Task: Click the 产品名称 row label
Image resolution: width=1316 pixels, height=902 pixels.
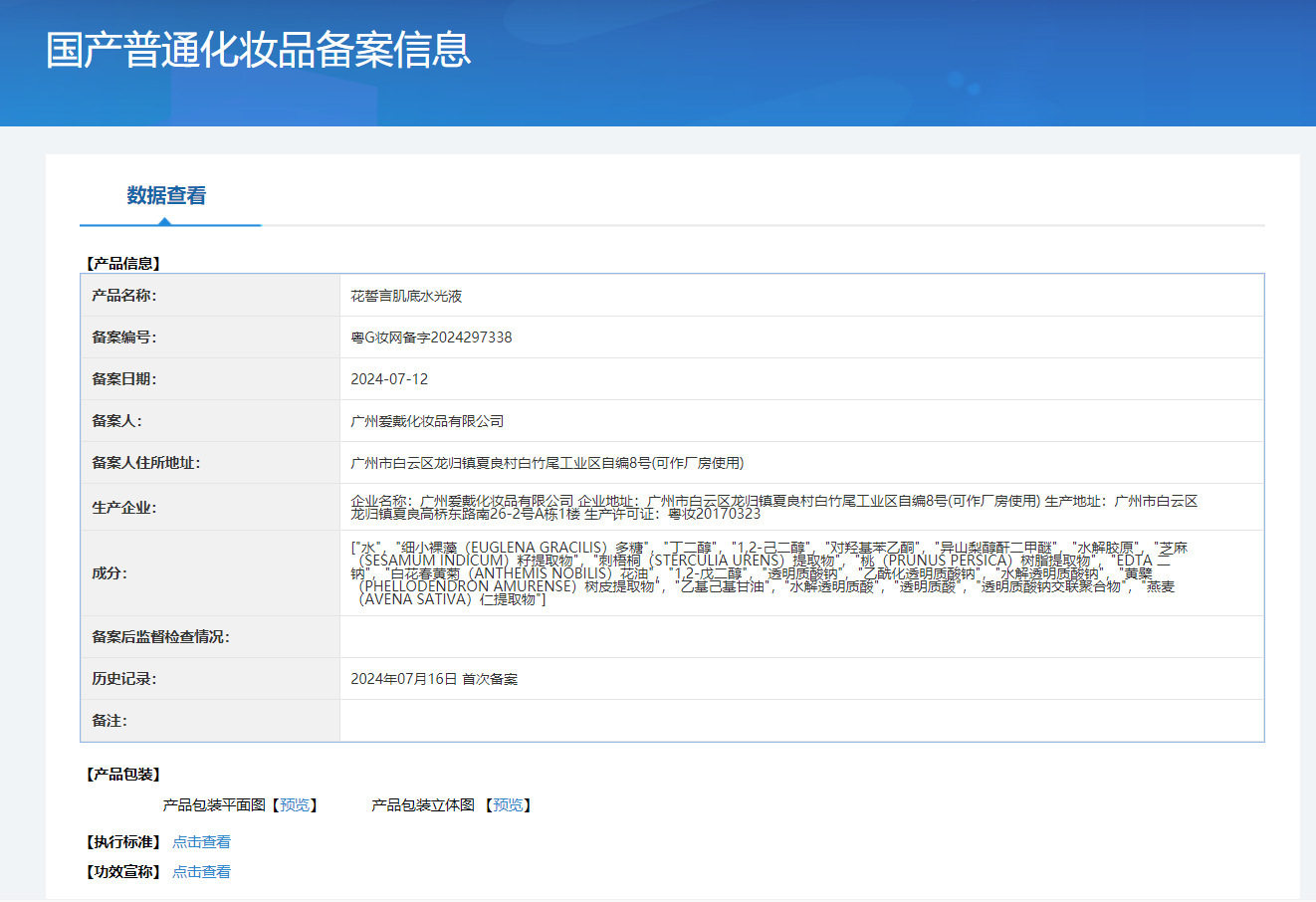Action: click(x=124, y=296)
